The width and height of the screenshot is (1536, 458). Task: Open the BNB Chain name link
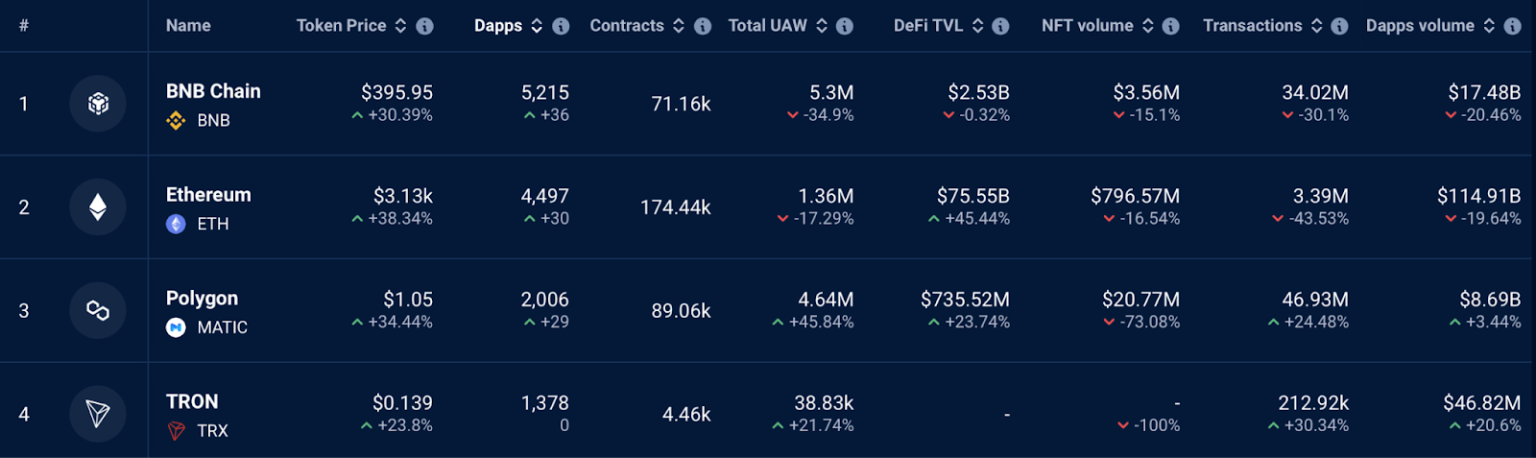click(x=213, y=91)
